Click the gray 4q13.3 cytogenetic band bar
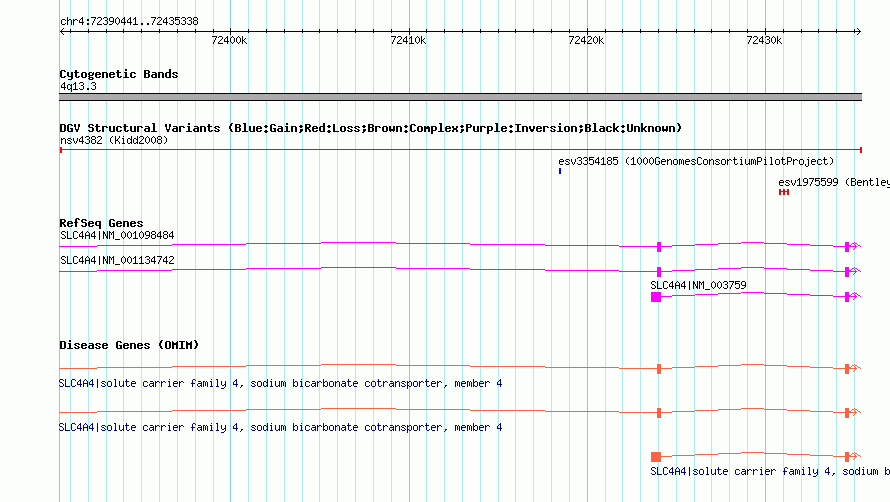 point(460,97)
